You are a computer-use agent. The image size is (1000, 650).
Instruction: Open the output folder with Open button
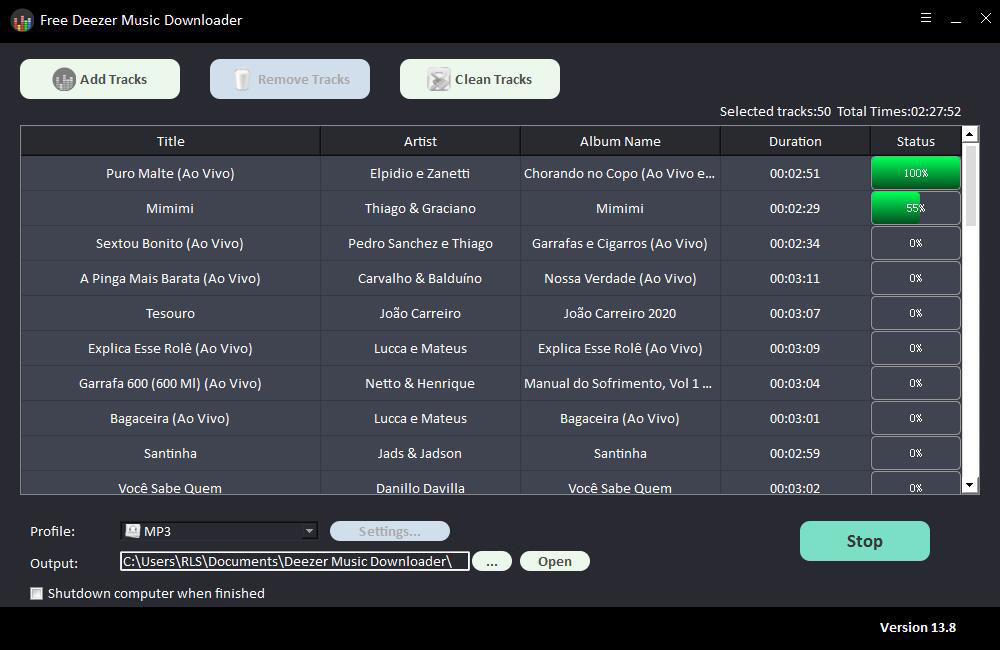(554, 561)
